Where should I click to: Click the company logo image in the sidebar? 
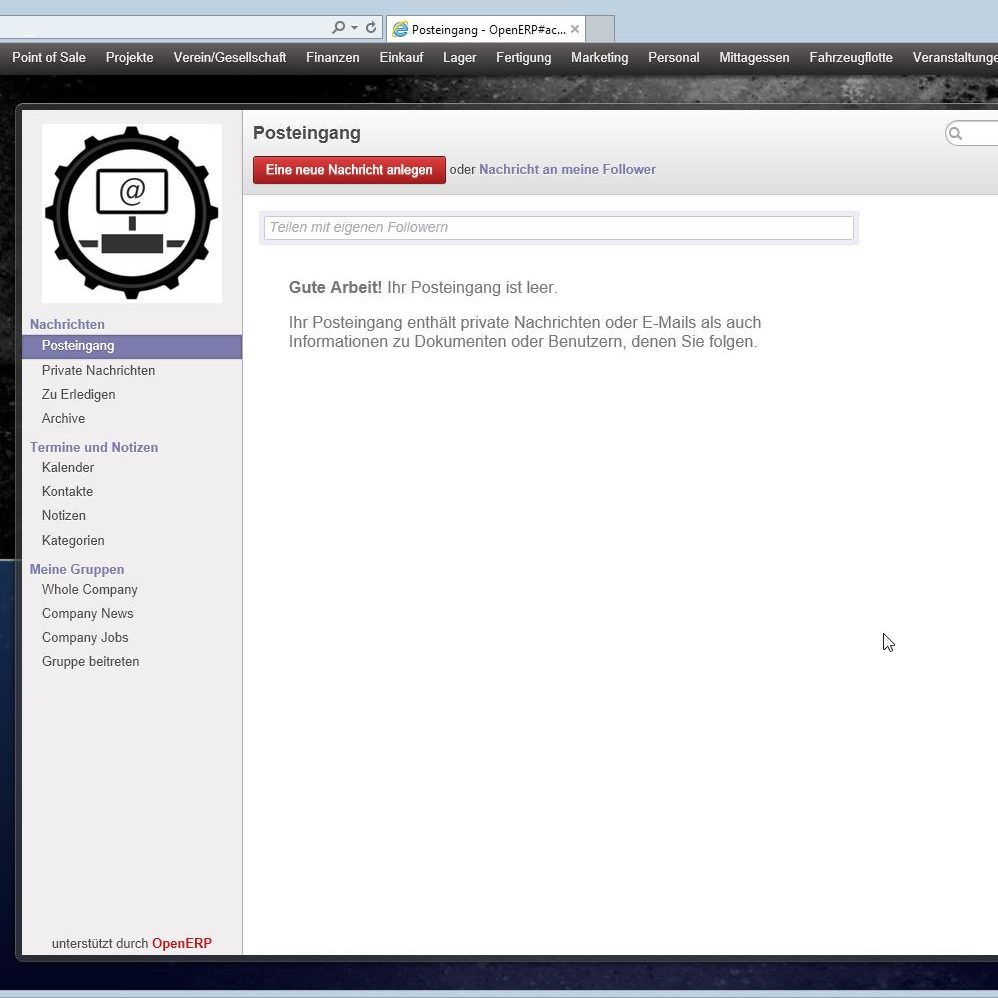pos(132,213)
